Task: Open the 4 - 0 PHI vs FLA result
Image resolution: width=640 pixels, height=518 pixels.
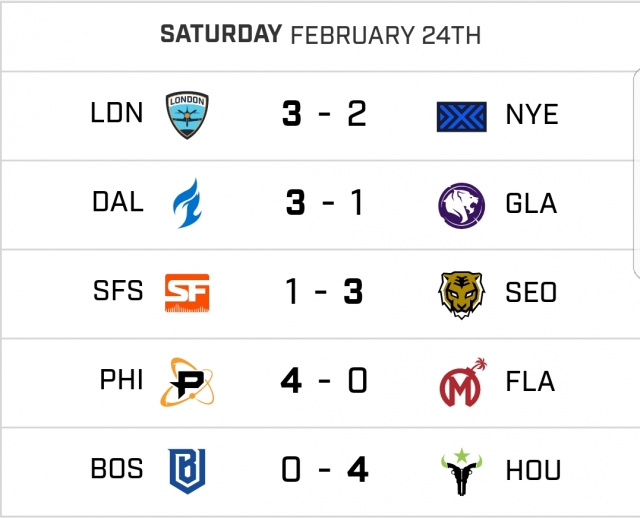Action: [324, 381]
